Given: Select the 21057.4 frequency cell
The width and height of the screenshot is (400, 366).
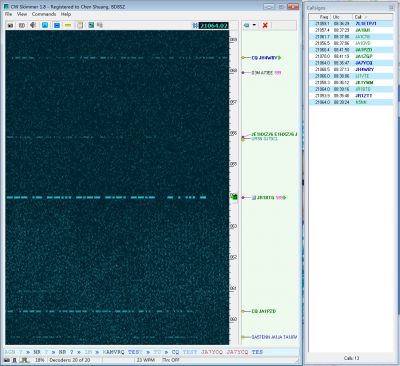Looking at the screenshot, I should point(322,30).
